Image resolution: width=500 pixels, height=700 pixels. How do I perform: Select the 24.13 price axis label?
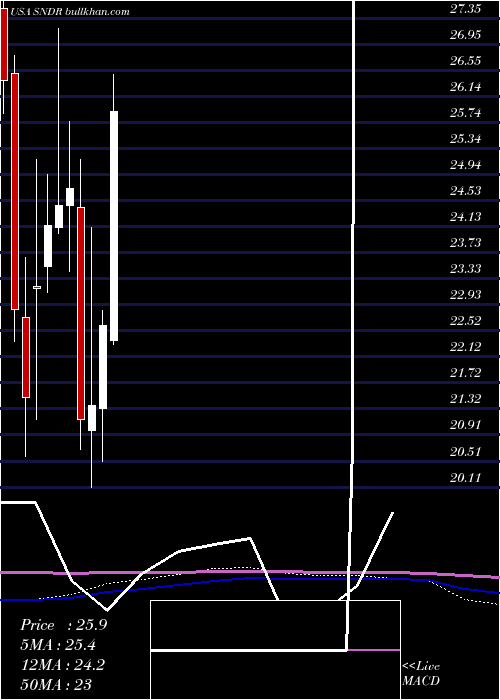pos(465,217)
